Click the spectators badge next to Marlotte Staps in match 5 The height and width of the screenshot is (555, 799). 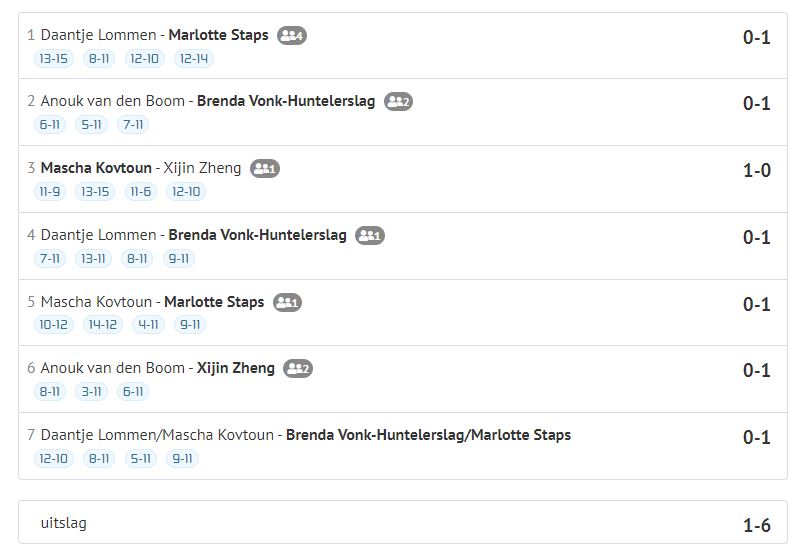287,302
